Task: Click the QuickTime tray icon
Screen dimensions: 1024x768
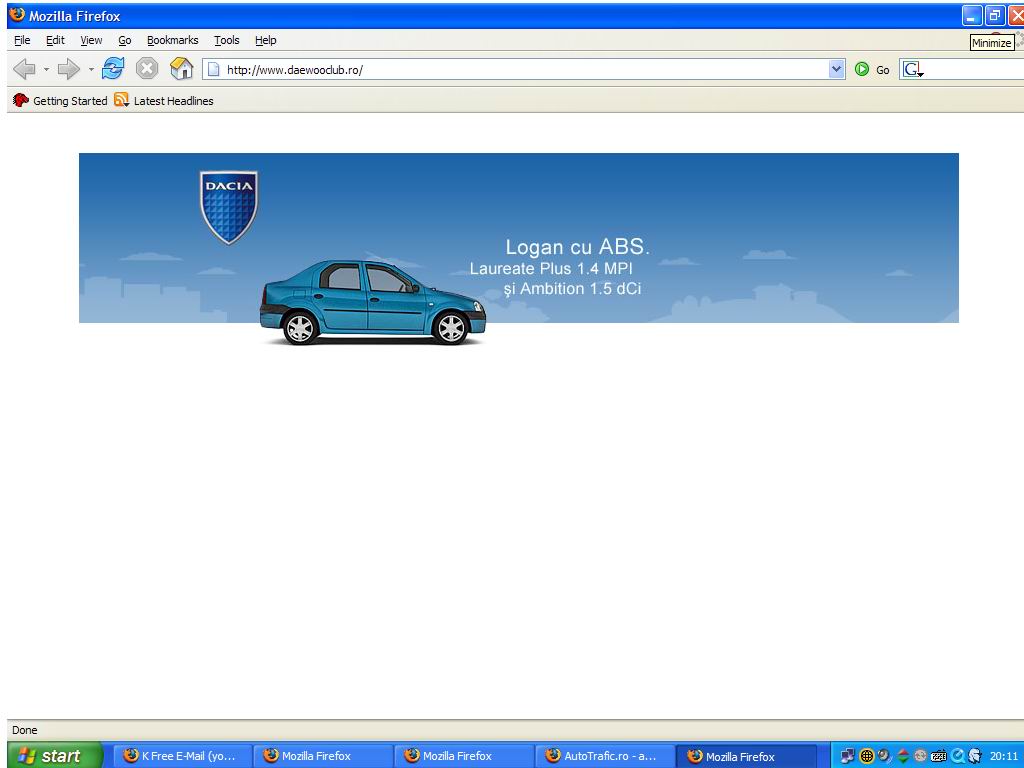Action: 957,756
